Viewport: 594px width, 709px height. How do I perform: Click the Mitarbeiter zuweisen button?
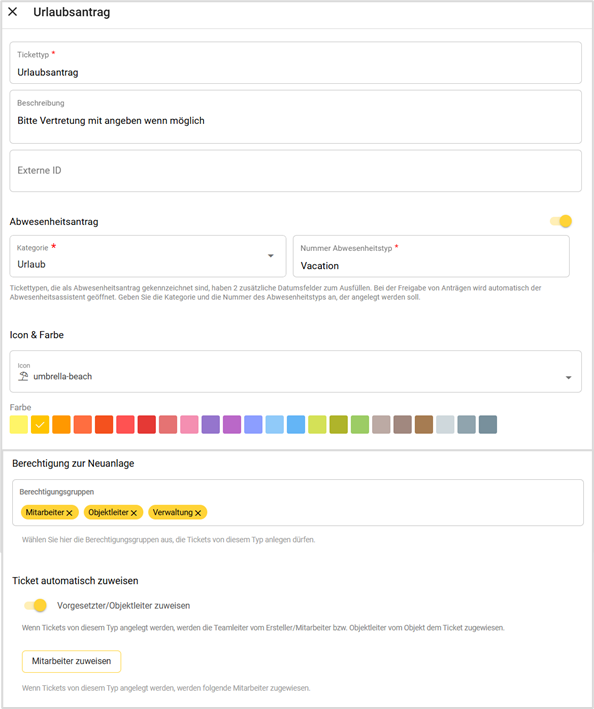click(71, 661)
